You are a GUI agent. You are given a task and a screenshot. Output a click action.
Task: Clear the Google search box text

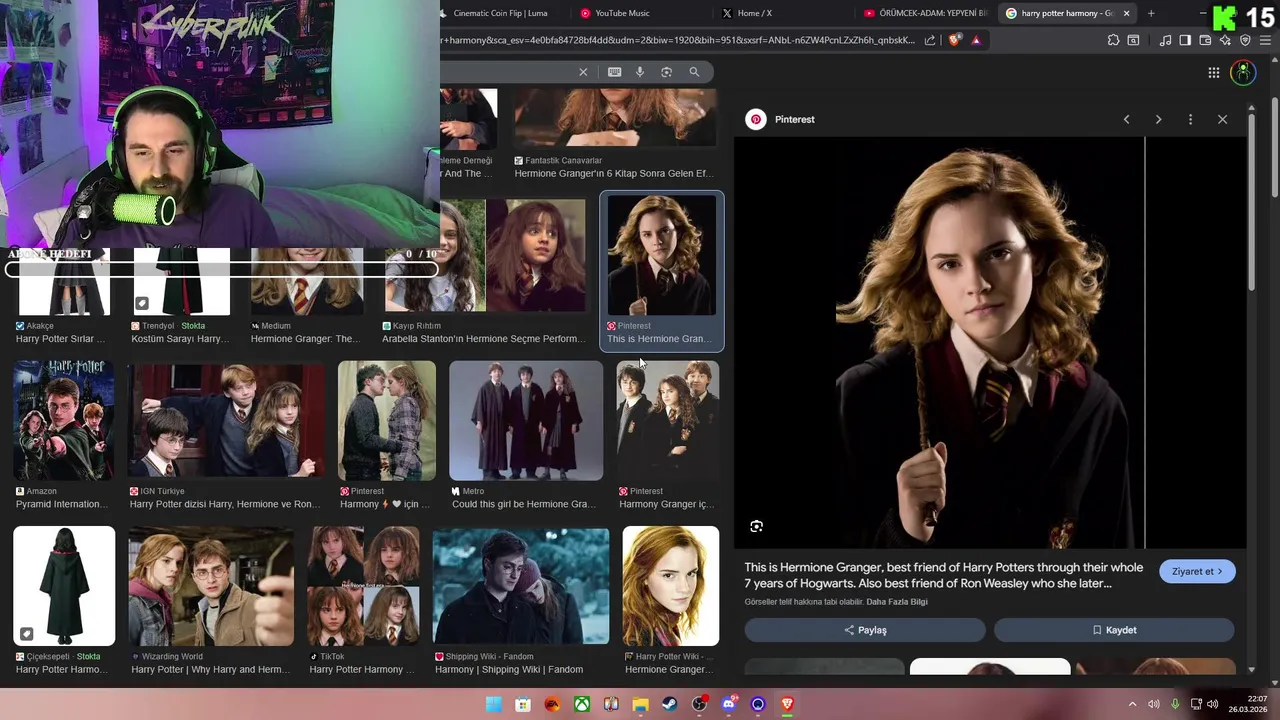tap(583, 72)
